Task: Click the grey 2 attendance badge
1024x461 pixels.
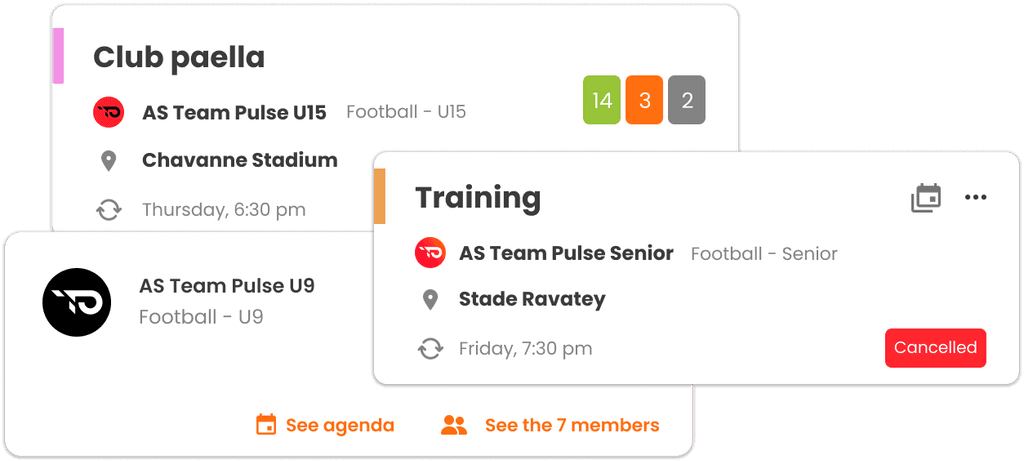Action: point(686,100)
